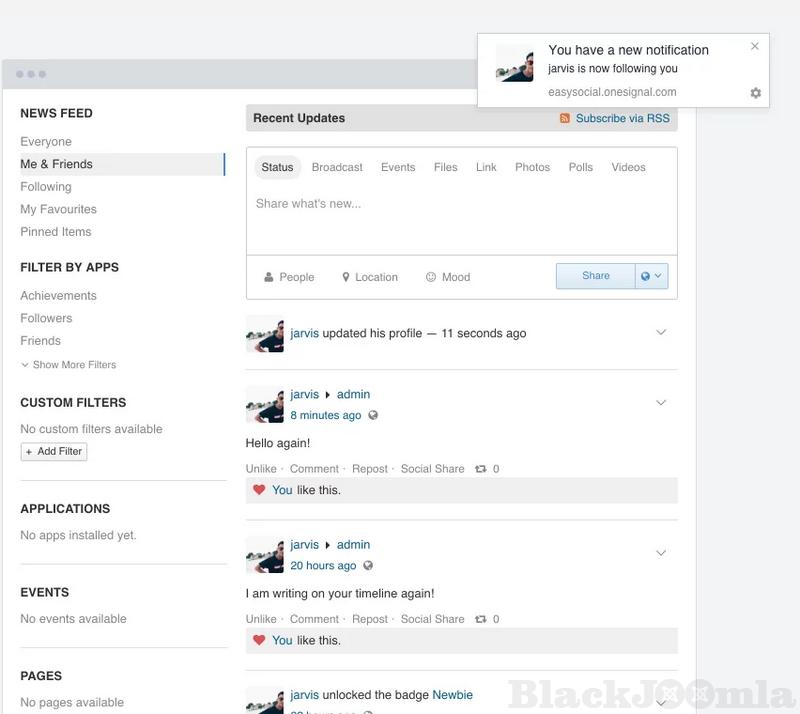Expand options for profile update post
Viewport: 800px width, 714px height.
pyautogui.click(x=660, y=333)
